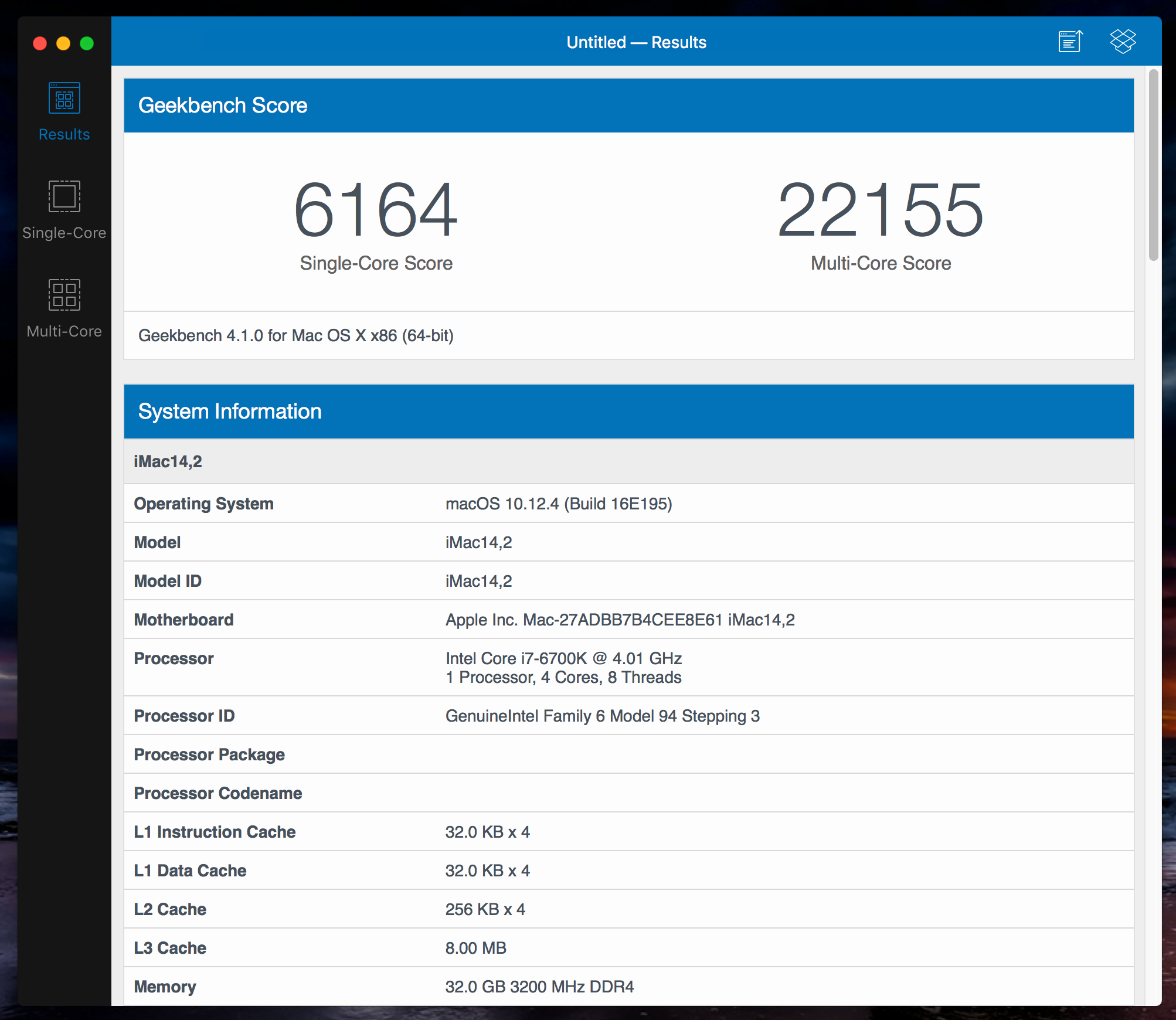Click L1 Data Cache value 32.0 KB x 4
Screen dimensions: 1176x1020
[x=487, y=871]
